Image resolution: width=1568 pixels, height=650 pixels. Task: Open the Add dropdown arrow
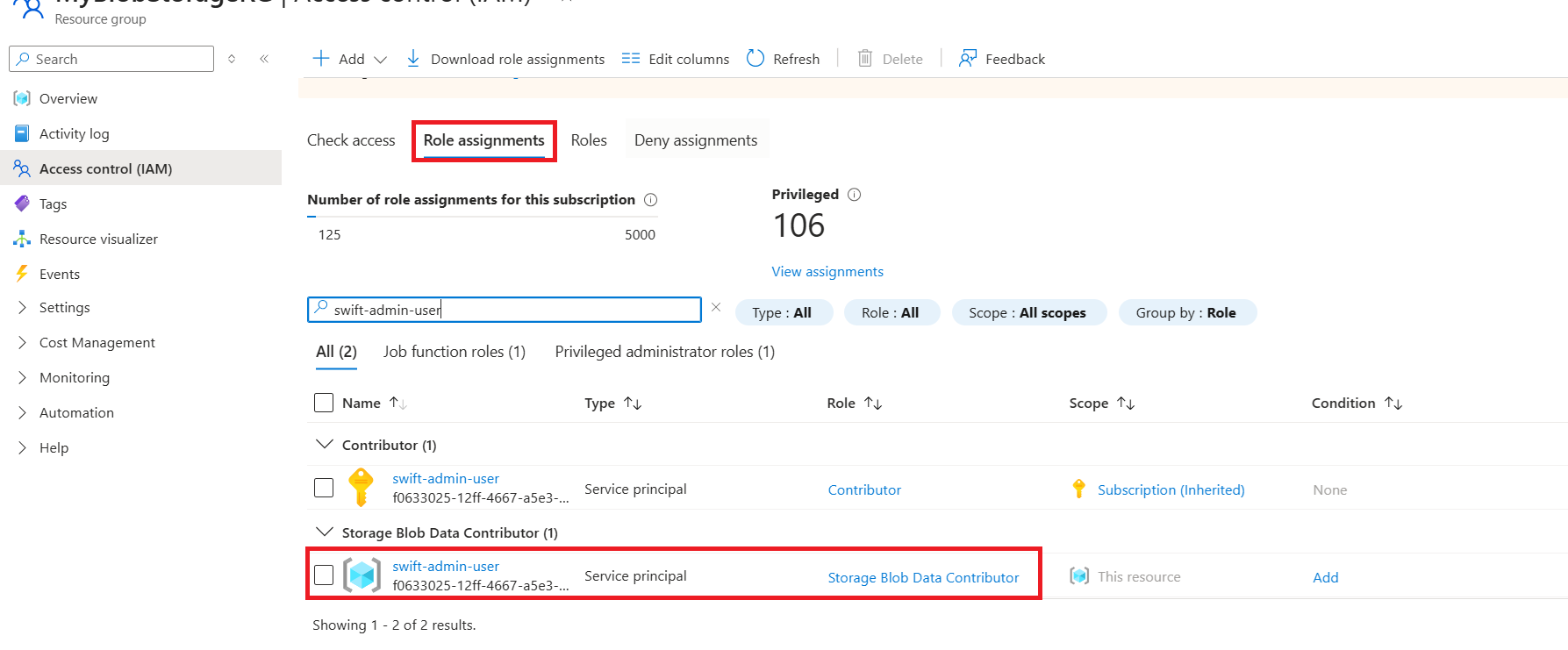coord(380,60)
